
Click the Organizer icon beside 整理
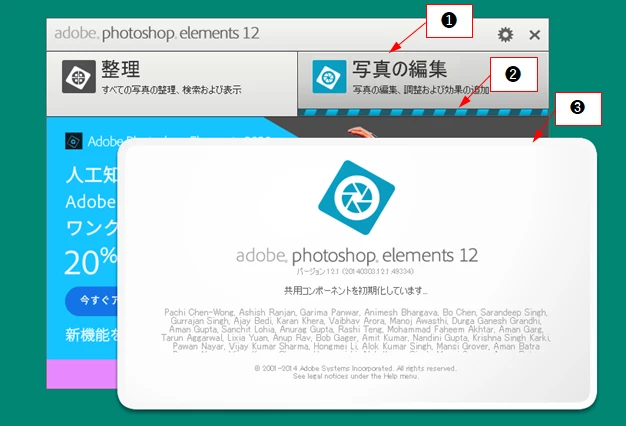click(79, 77)
